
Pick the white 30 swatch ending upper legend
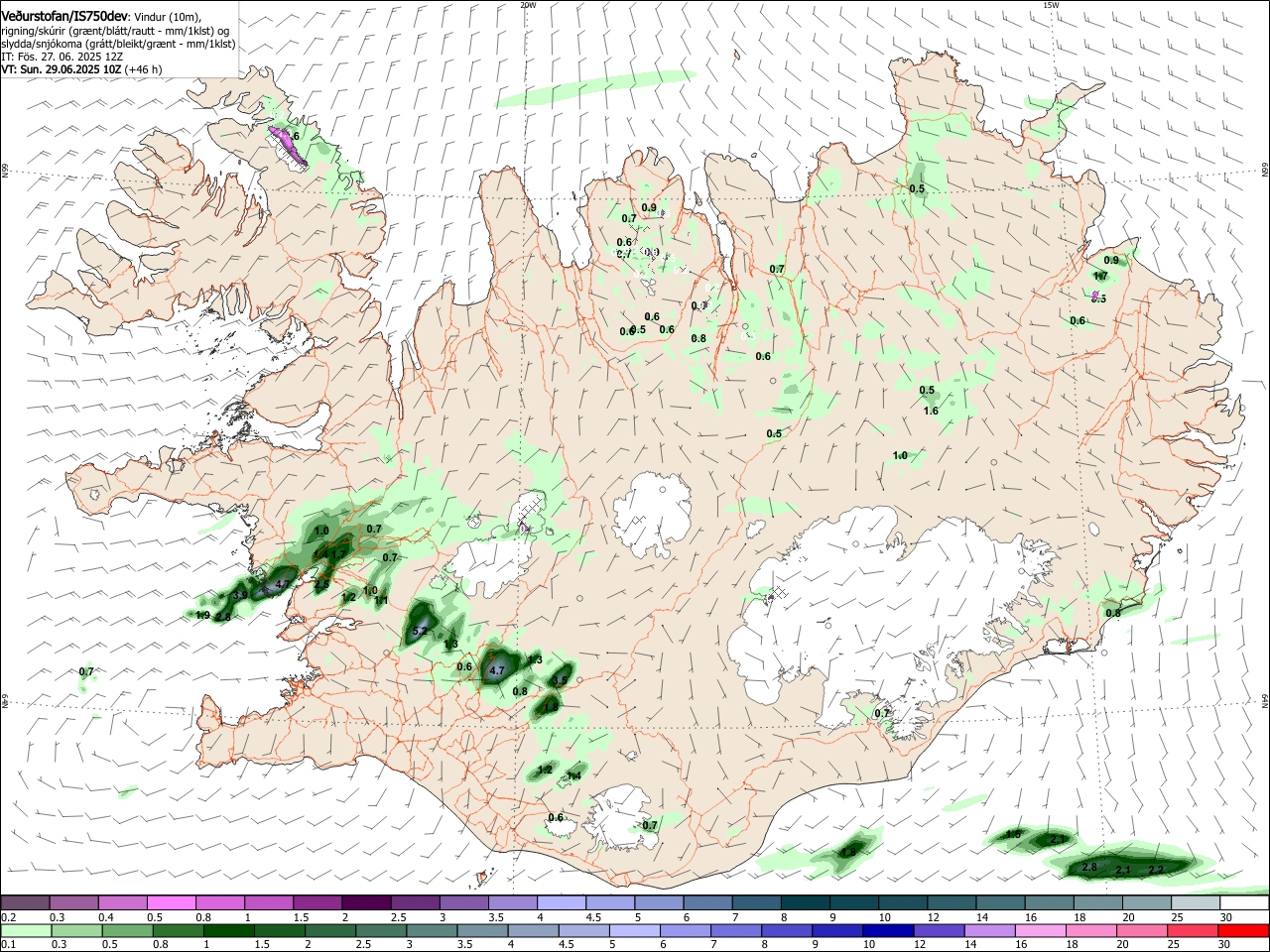pyautogui.click(x=1245, y=902)
